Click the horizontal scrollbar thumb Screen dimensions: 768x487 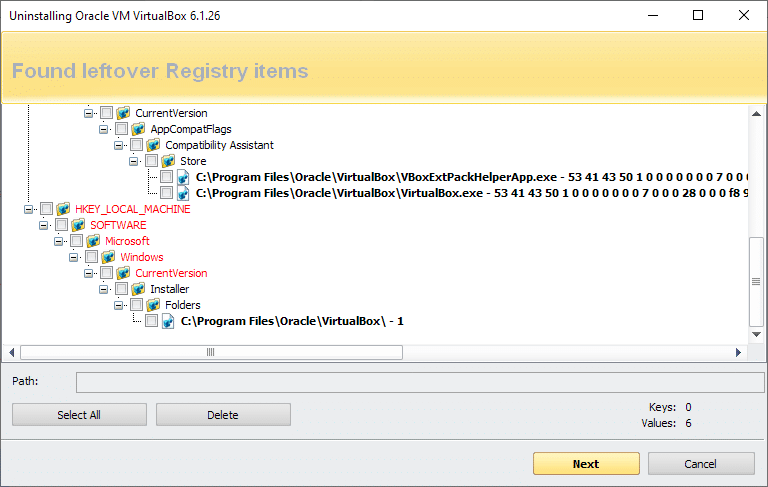[x=211, y=352]
